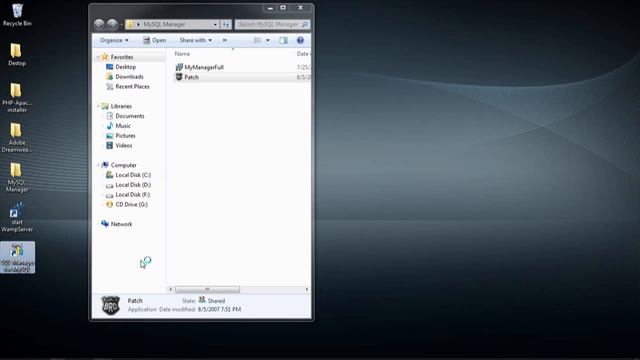Screen dimensions: 640x360
Task: Click the MySQL Manager address bar path
Action: pos(164,24)
